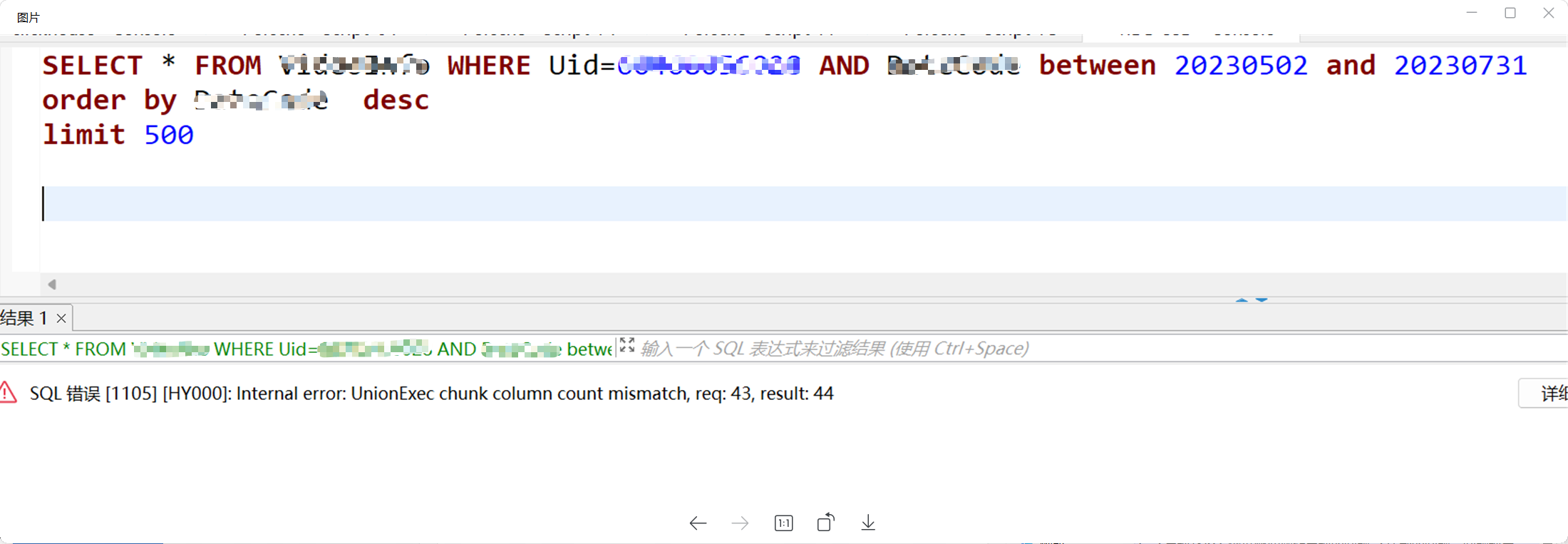Minimize the 图片 viewer window
This screenshot has width=1568, height=544.
click(1472, 13)
